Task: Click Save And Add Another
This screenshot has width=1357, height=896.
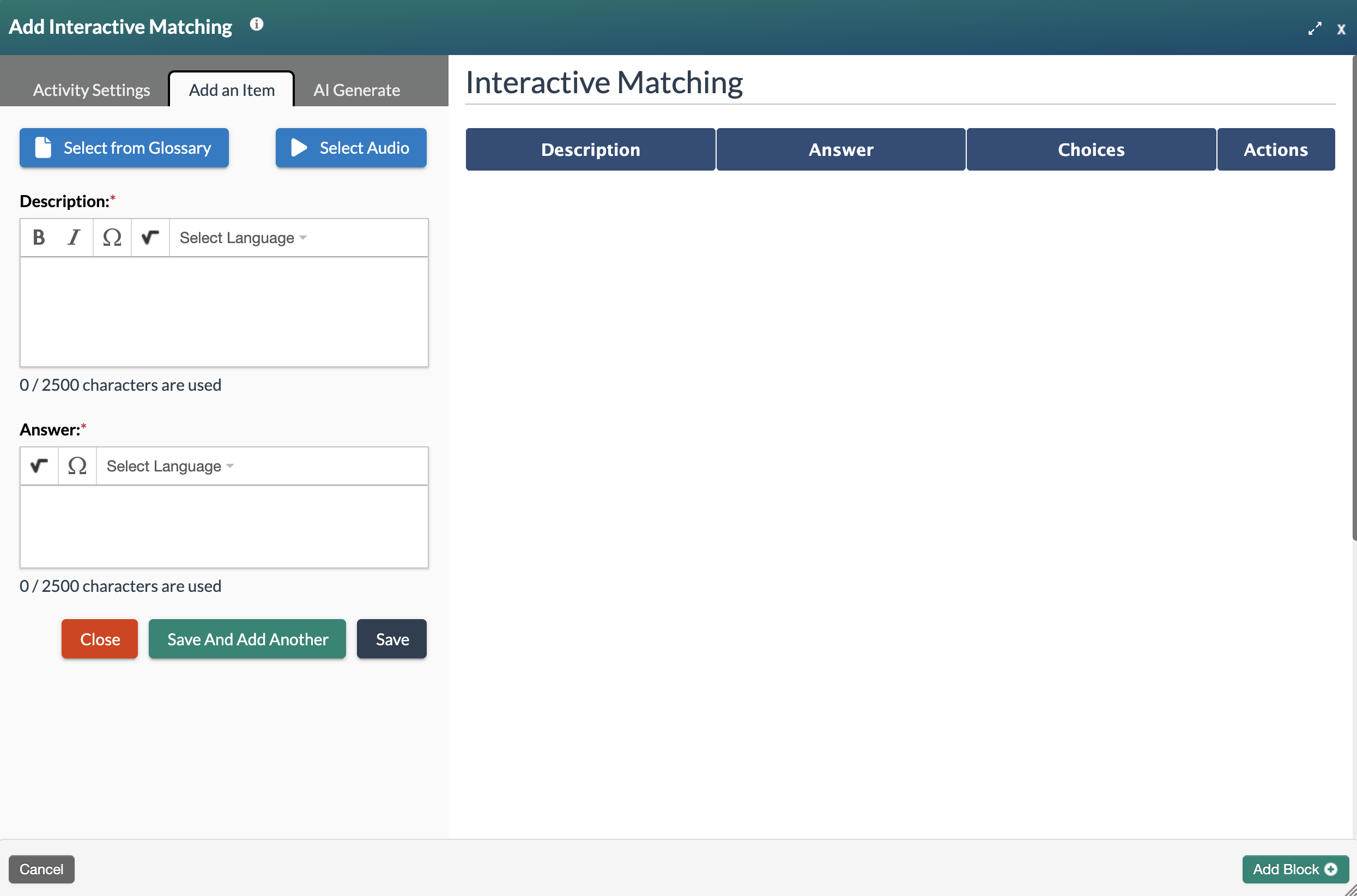Action: pyautogui.click(x=247, y=639)
